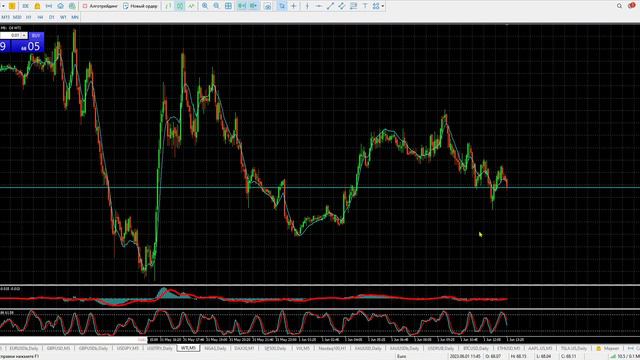This screenshot has width=640, height=360.
Task: Select the WTI,M5 chart tab
Action: [188, 348]
